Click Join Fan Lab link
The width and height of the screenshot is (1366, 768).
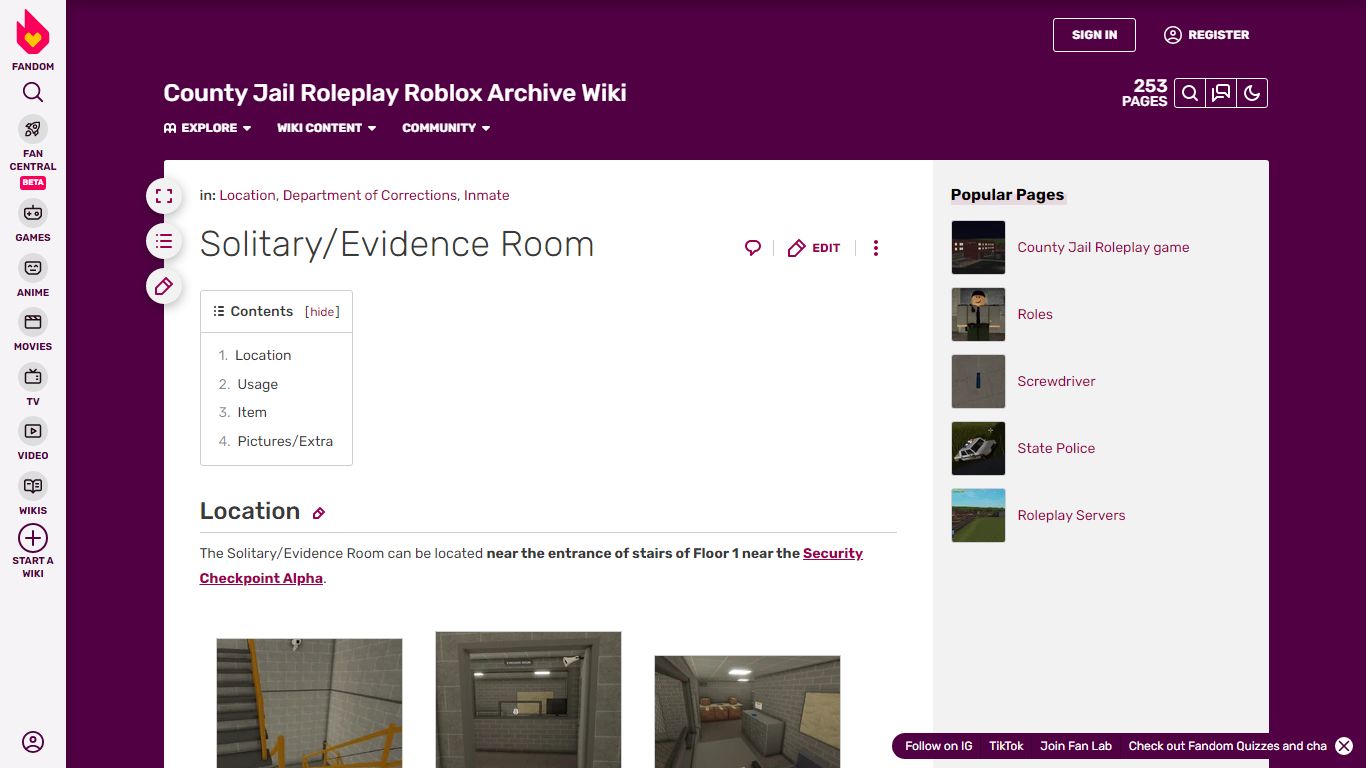point(1076,746)
